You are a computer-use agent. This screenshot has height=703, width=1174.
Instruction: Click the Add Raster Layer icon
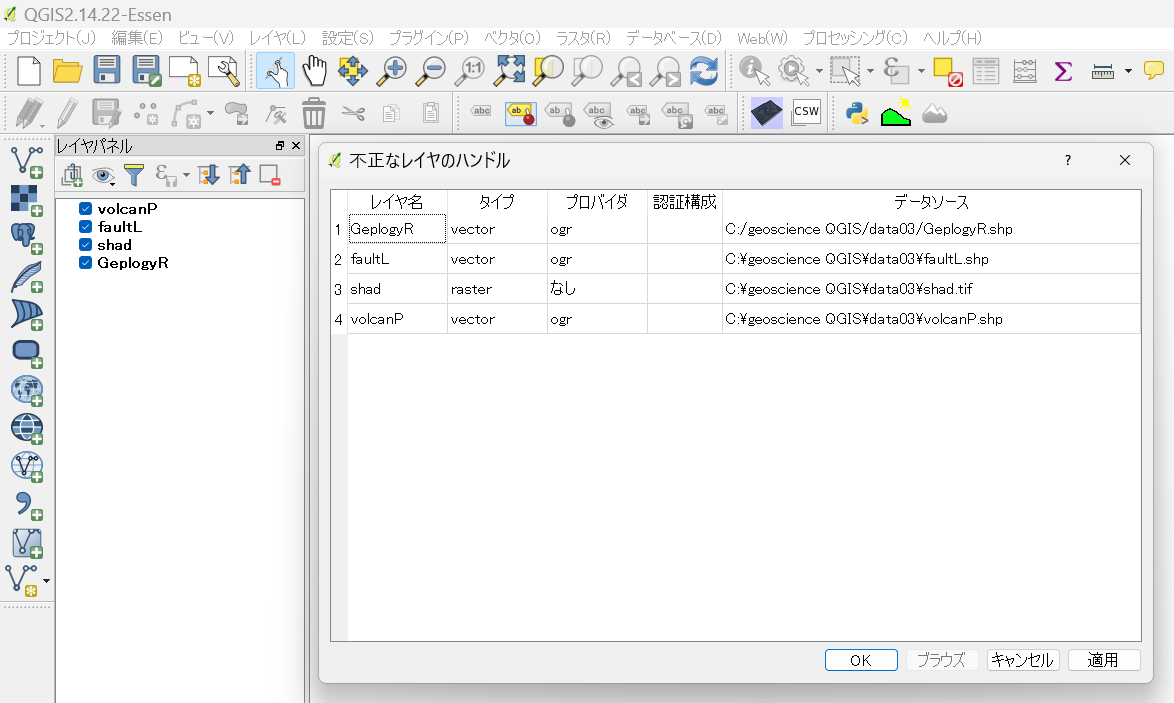26,199
